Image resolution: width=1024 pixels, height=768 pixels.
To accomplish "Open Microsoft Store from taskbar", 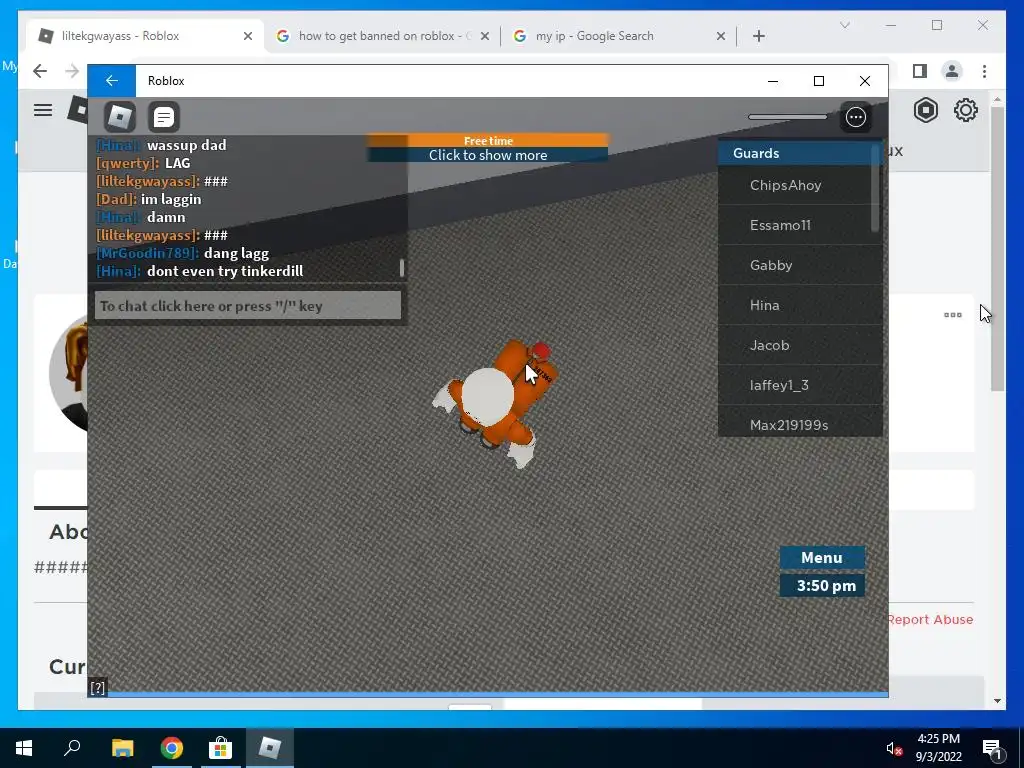I will point(221,748).
